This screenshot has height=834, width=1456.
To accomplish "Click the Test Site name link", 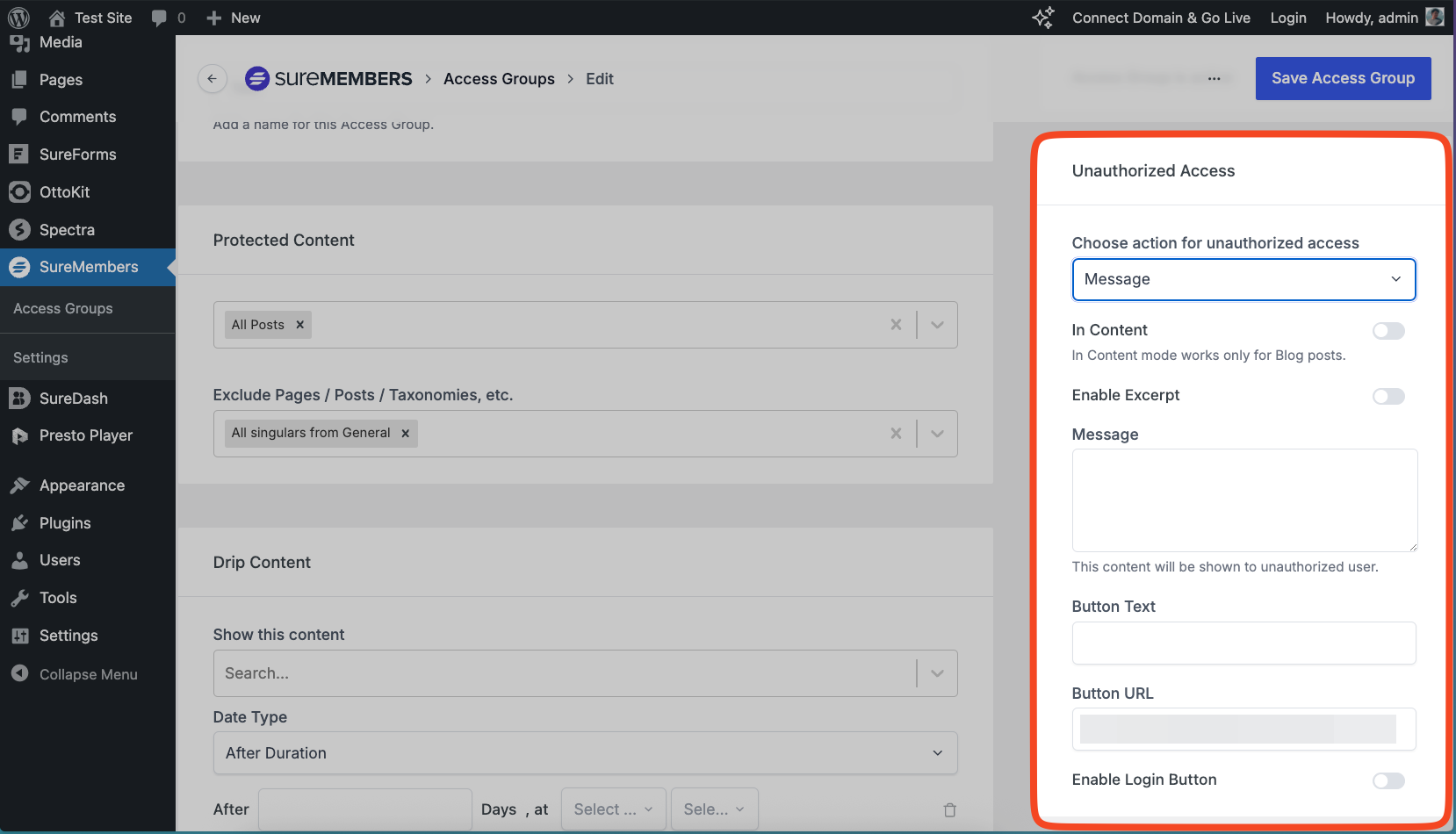I will [x=103, y=18].
